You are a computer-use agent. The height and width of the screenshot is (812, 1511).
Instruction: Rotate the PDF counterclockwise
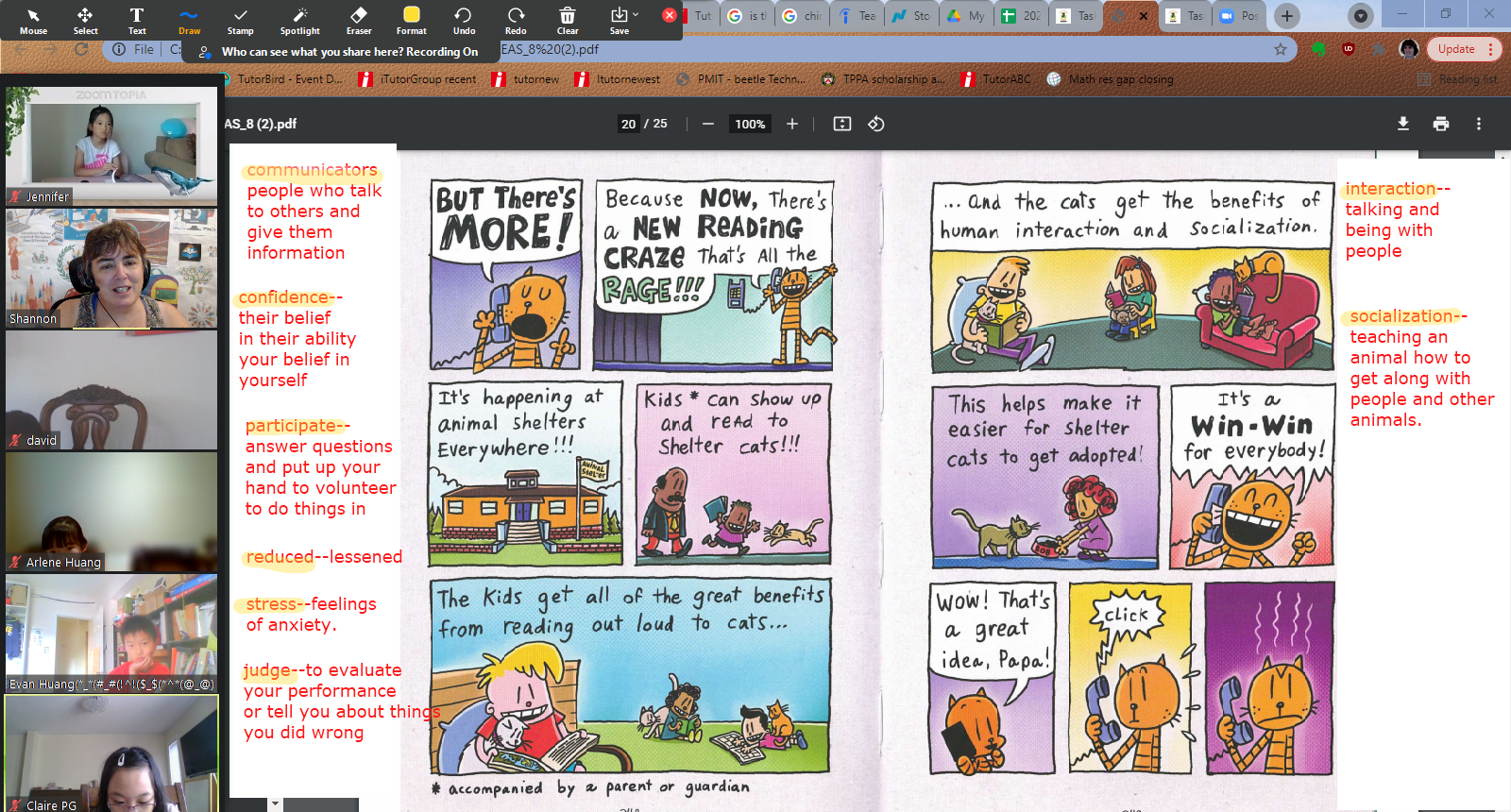[x=876, y=124]
